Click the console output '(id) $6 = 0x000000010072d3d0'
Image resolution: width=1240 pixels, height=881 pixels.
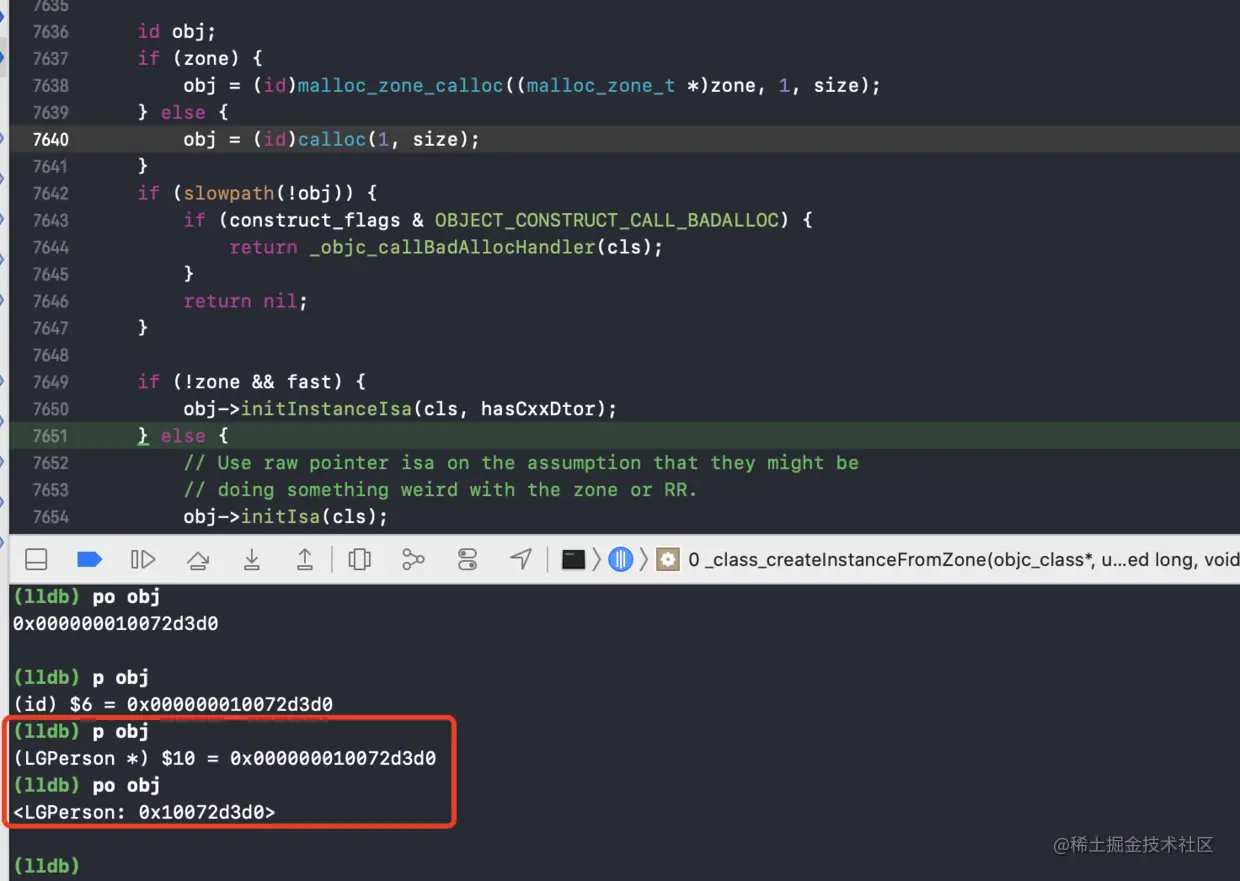tap(173, 704)
